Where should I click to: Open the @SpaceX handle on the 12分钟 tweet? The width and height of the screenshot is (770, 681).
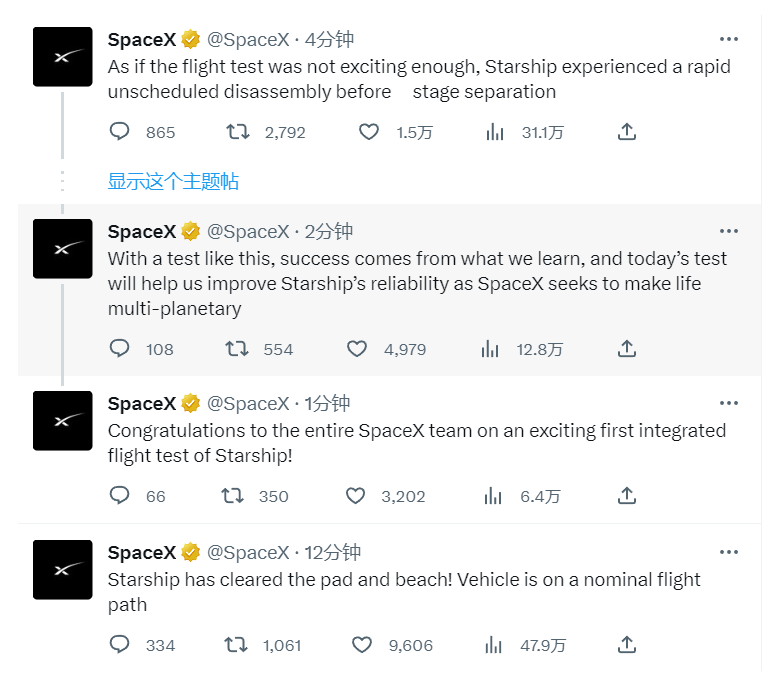coord(248,552)
